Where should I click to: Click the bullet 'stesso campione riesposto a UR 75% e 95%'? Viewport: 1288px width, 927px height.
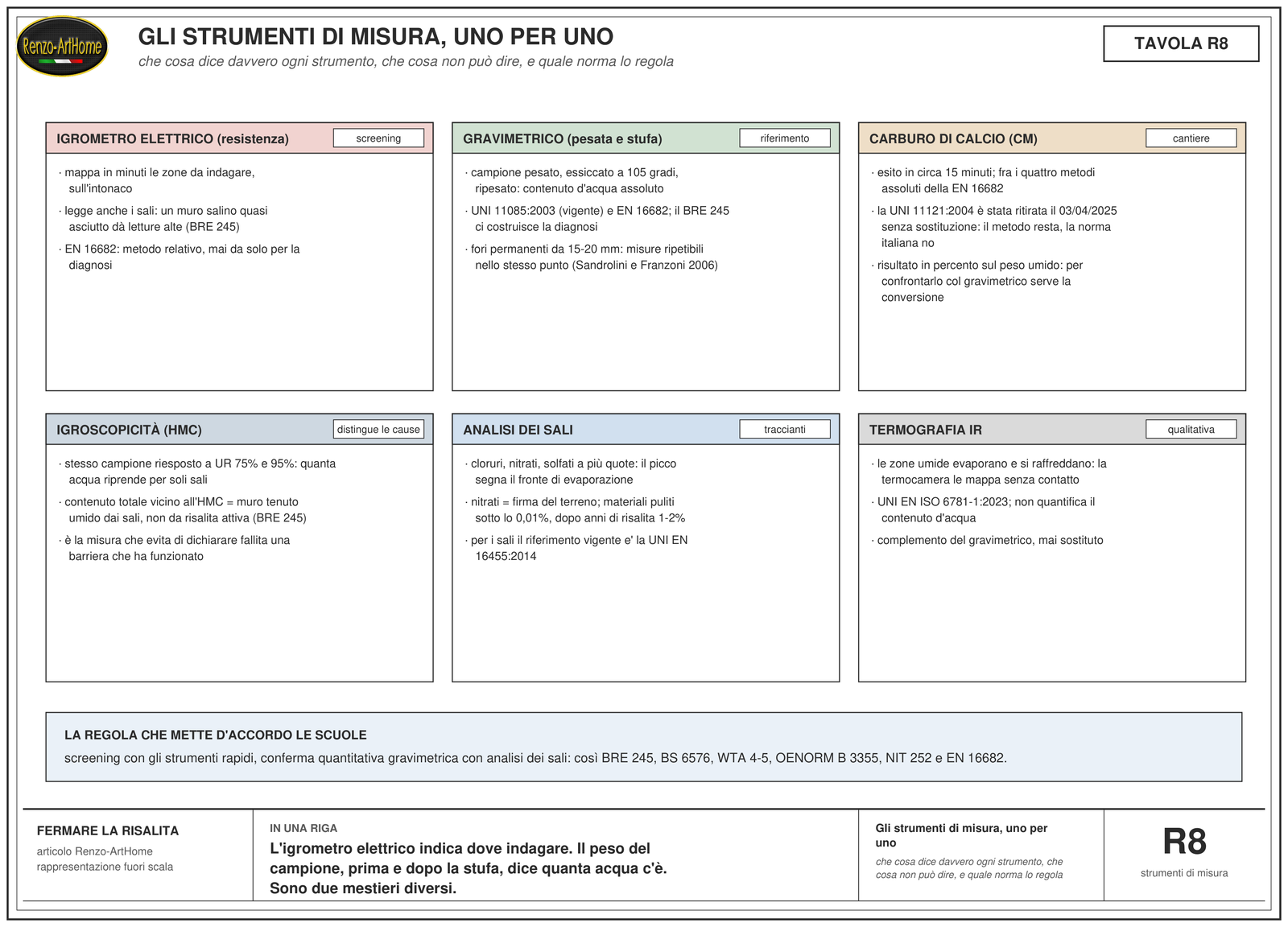[x=197, y=472]
